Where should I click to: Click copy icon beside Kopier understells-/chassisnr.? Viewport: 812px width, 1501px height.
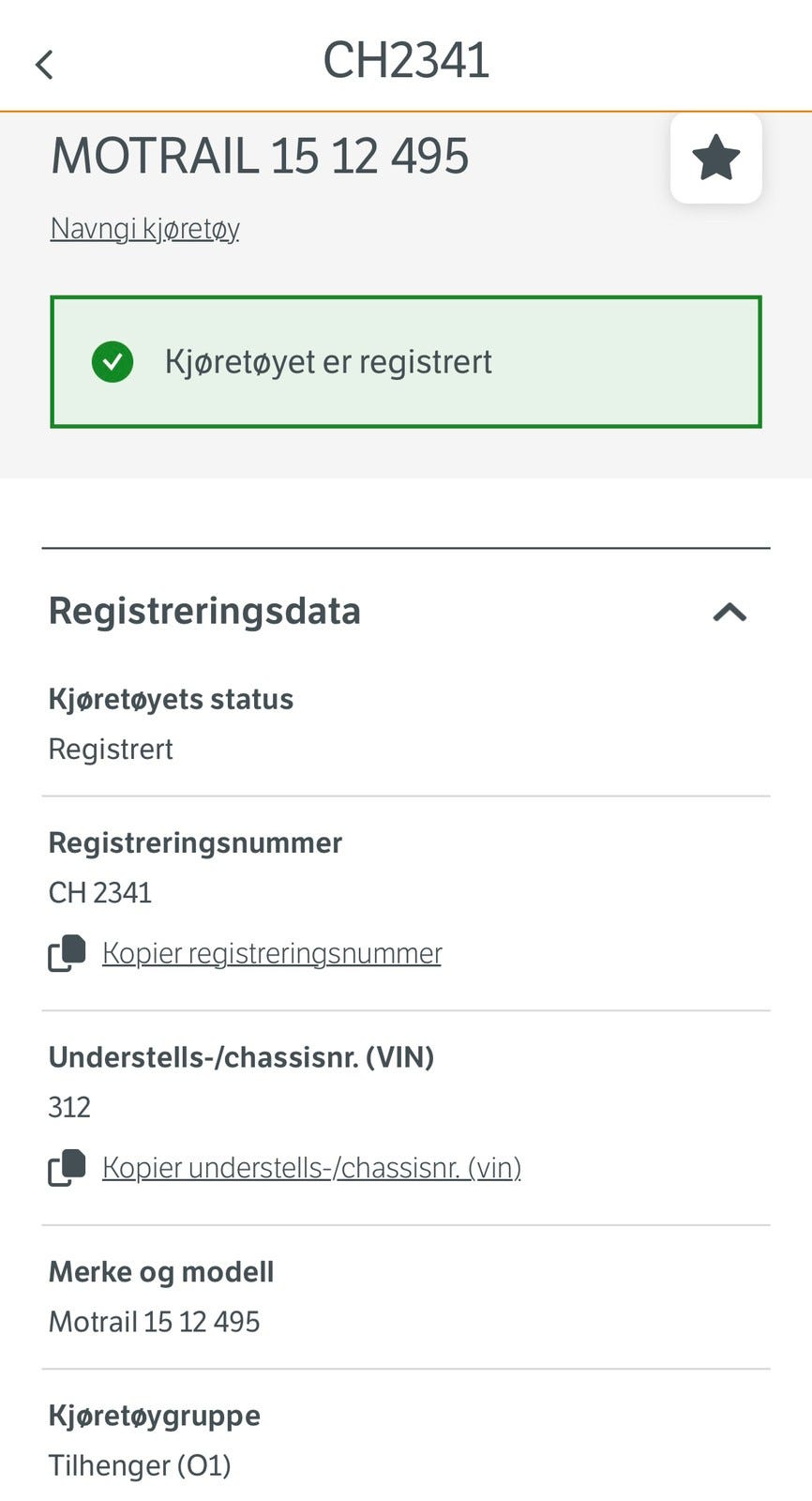[67, 1168]
